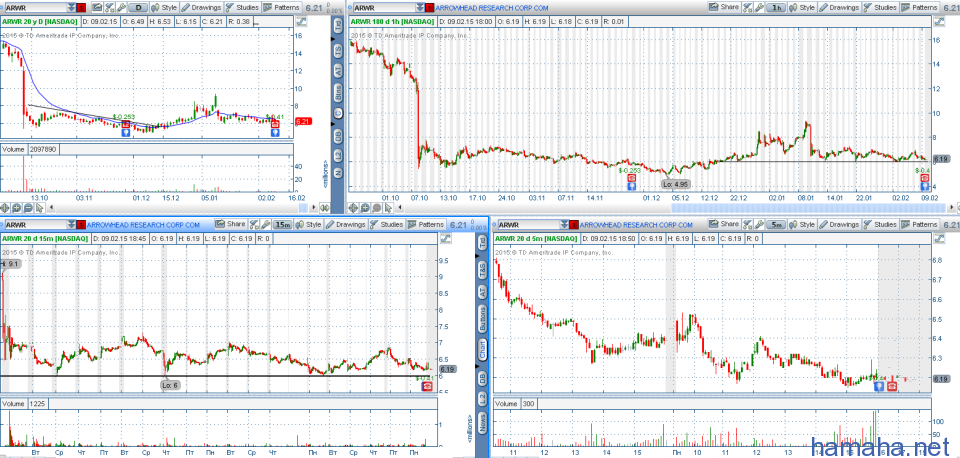Click red link icon in the 1h chart
This screenshot has height=458, width=960.
click(x=429, y=7)
